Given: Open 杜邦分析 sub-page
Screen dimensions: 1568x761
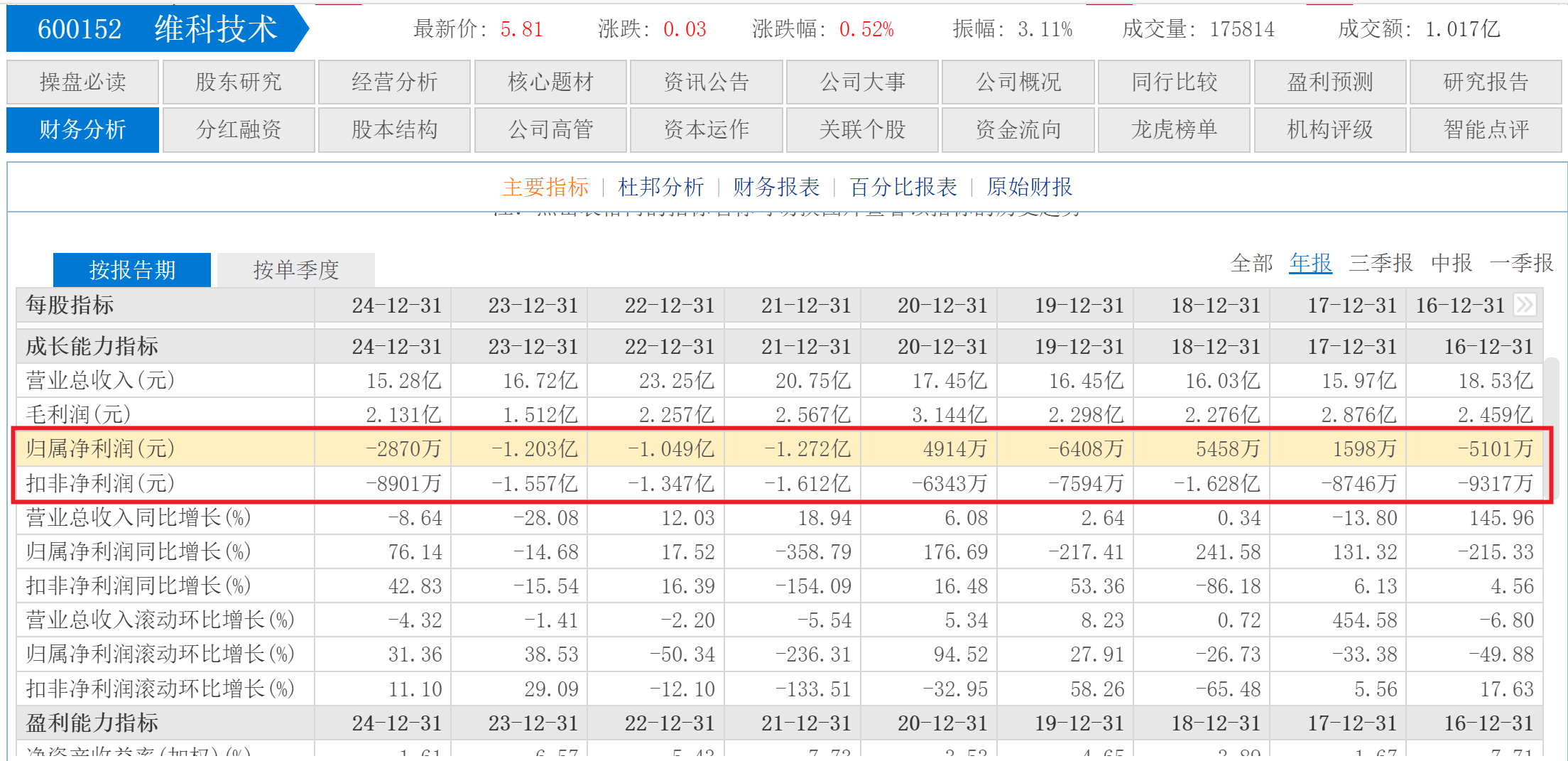Looking at the screenshot, I should [x=660, y=187].
